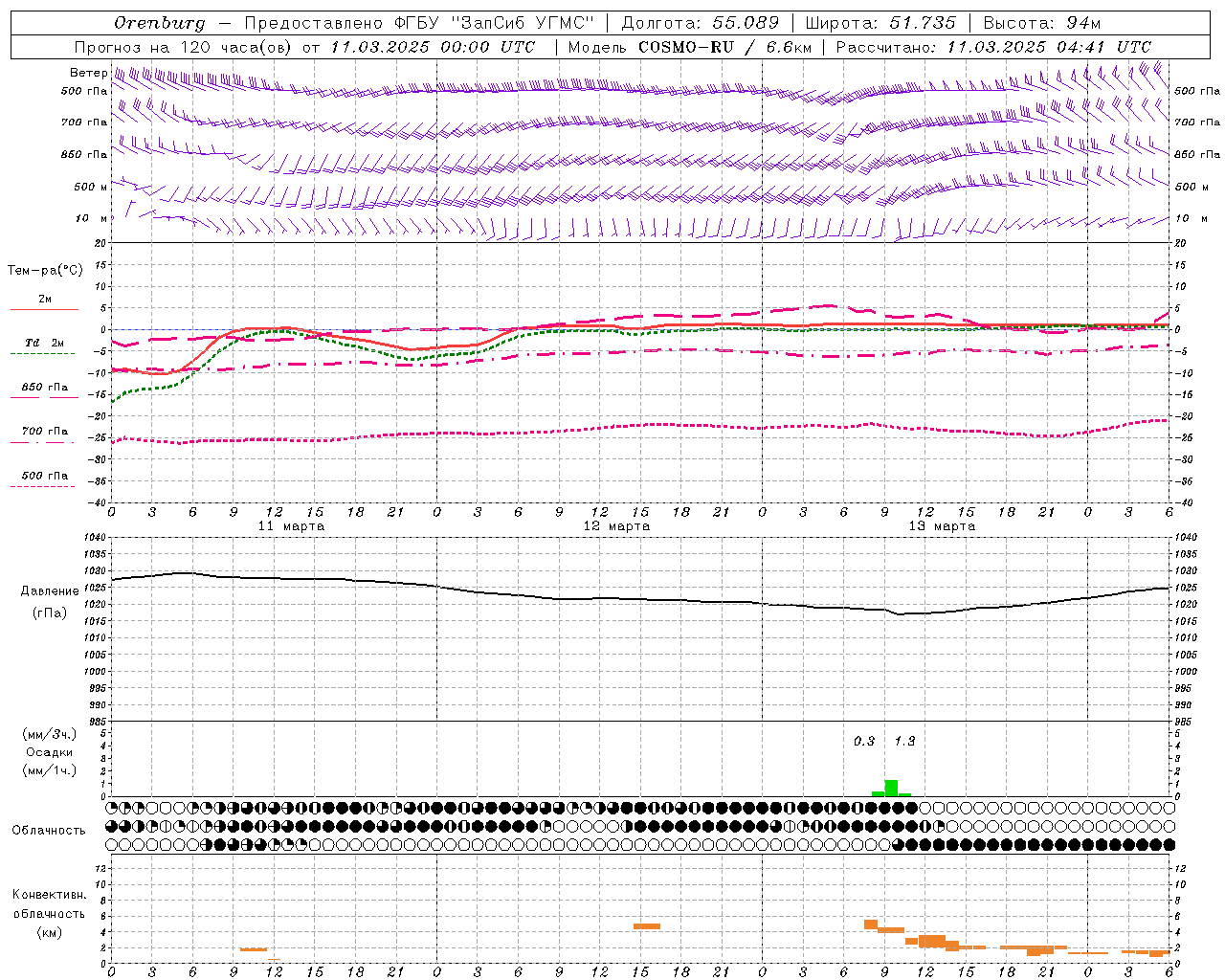1225x980 pixels.
Task: Click the 13 марта date label
Action: point(943,526)
